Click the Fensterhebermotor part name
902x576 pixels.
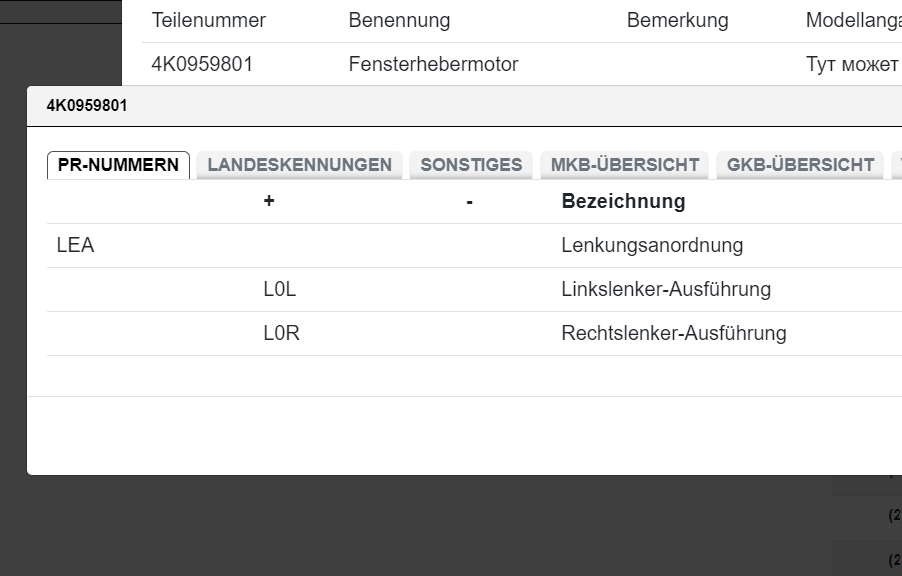click(433, 64)
